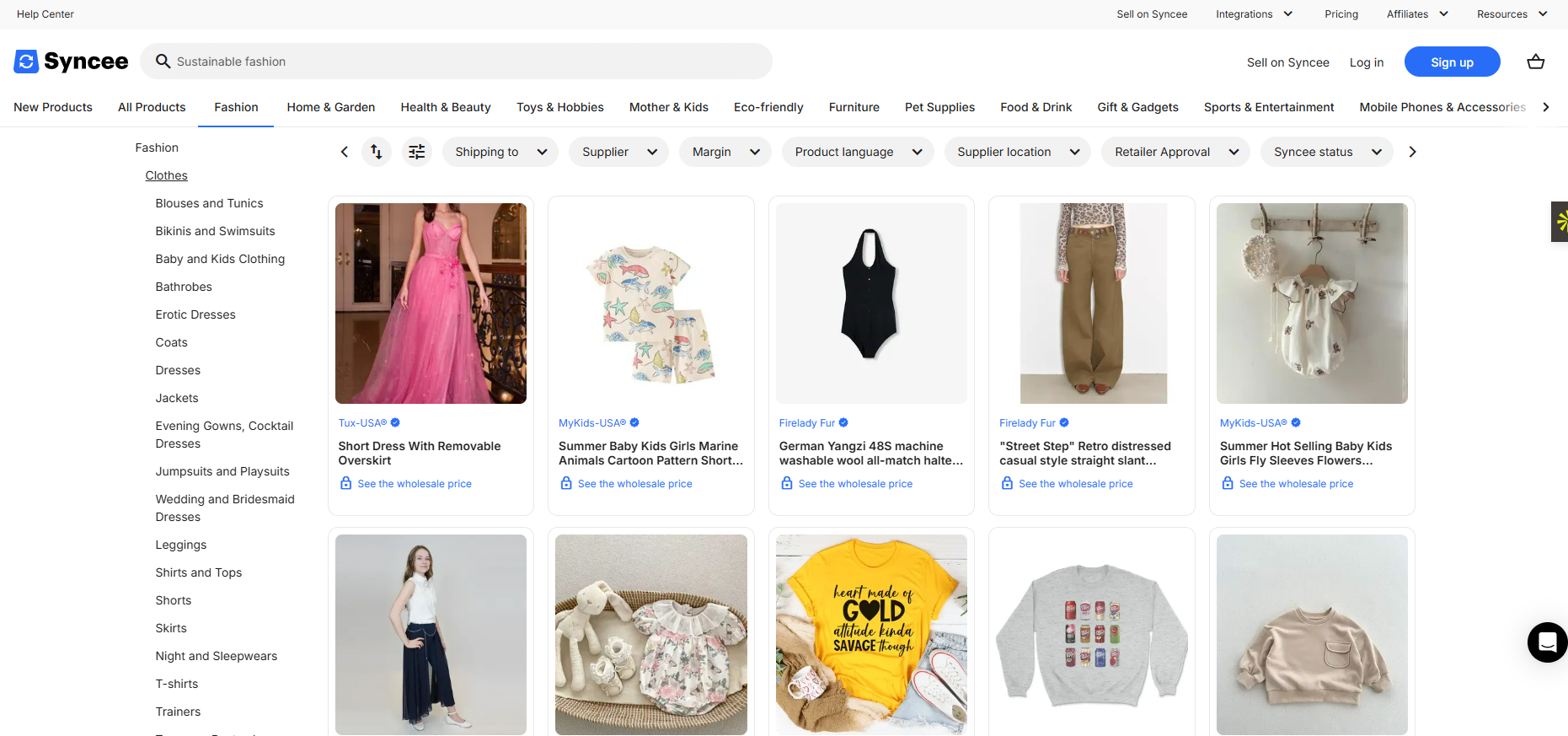Click the Sign up button
1568x736 pixels.
click(1451, 62)
